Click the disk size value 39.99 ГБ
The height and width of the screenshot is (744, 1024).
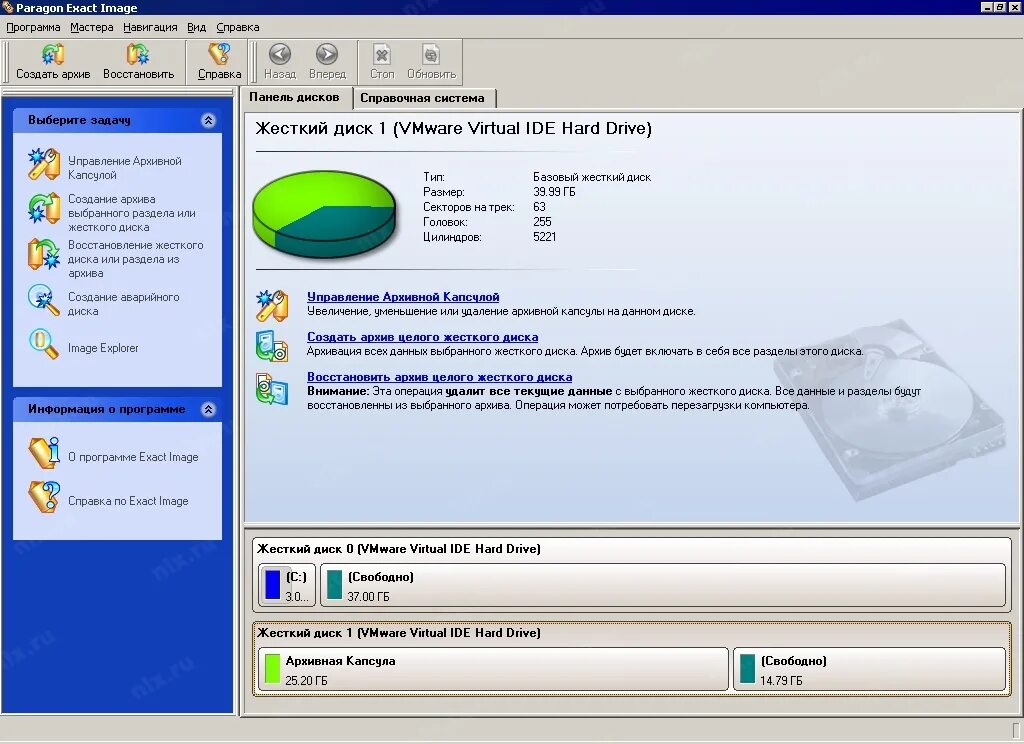[554, 192]
